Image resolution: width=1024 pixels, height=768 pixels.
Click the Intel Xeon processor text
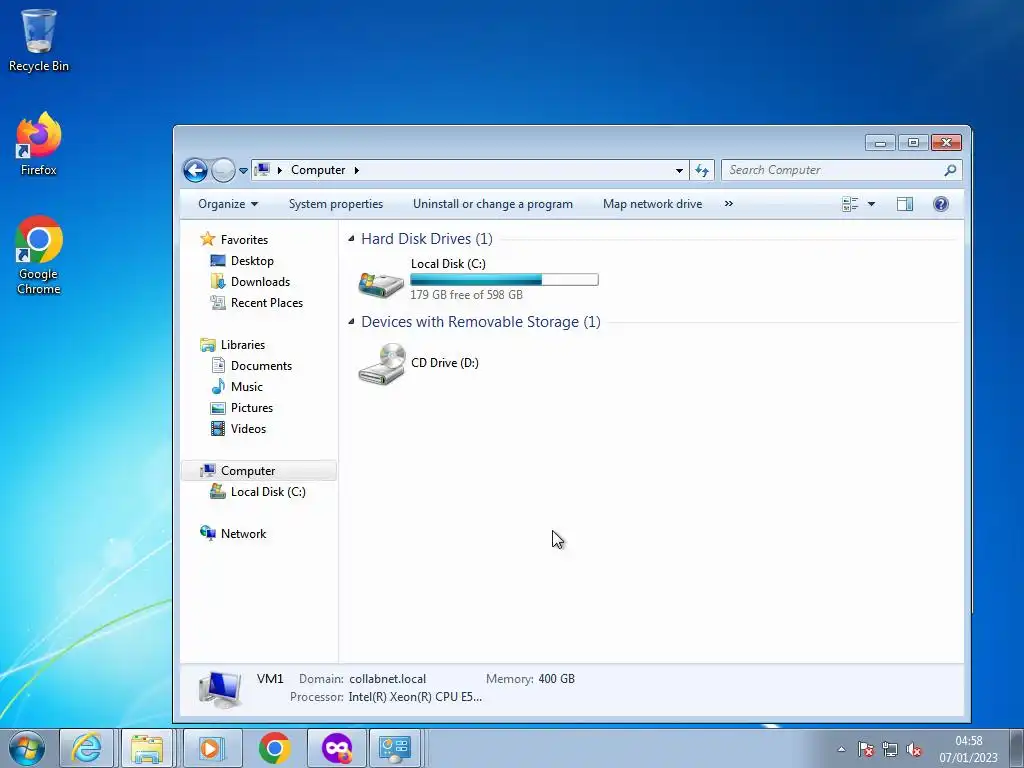(415, 697)
